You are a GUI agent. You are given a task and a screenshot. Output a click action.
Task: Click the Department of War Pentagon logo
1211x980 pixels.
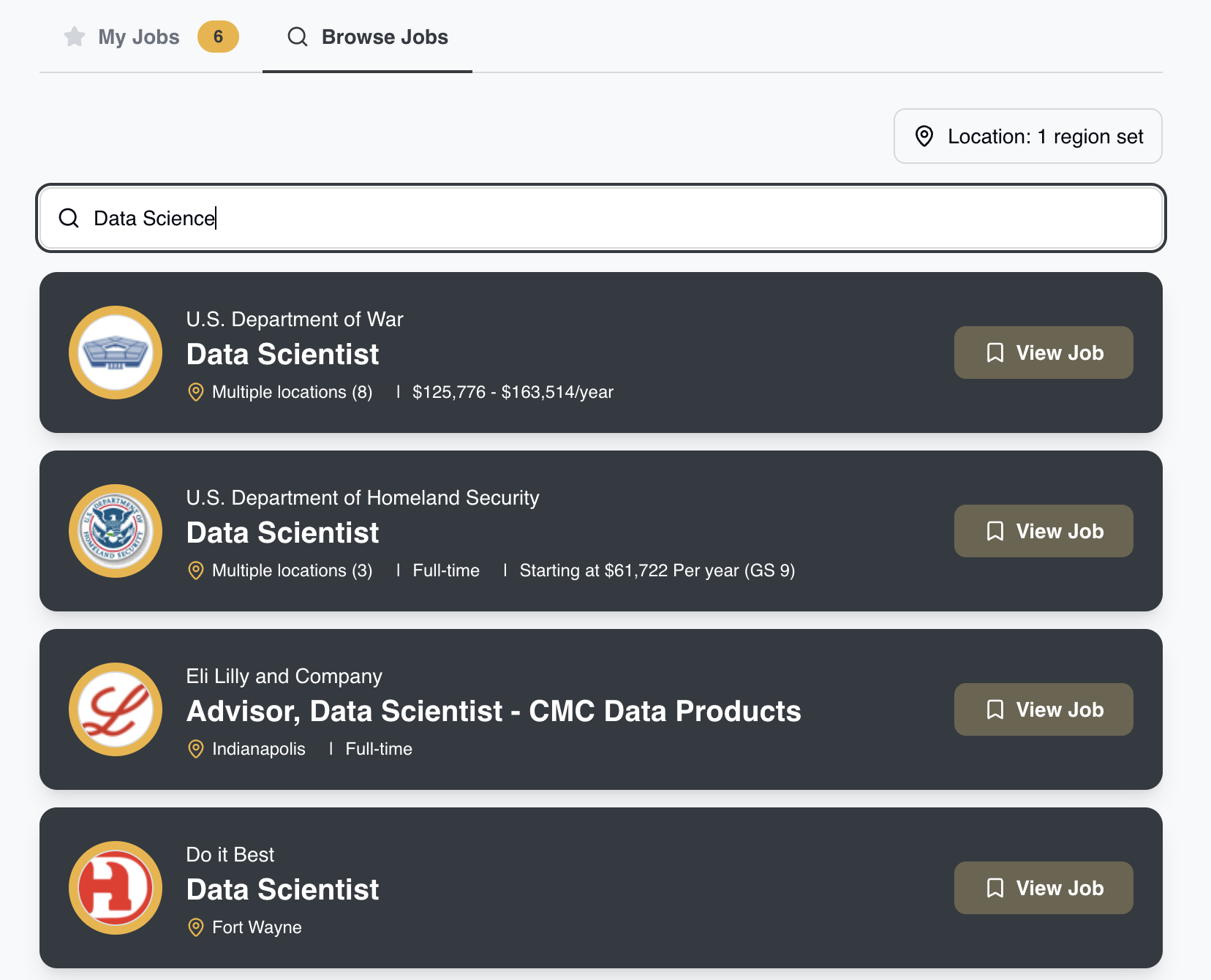[116, 353]
